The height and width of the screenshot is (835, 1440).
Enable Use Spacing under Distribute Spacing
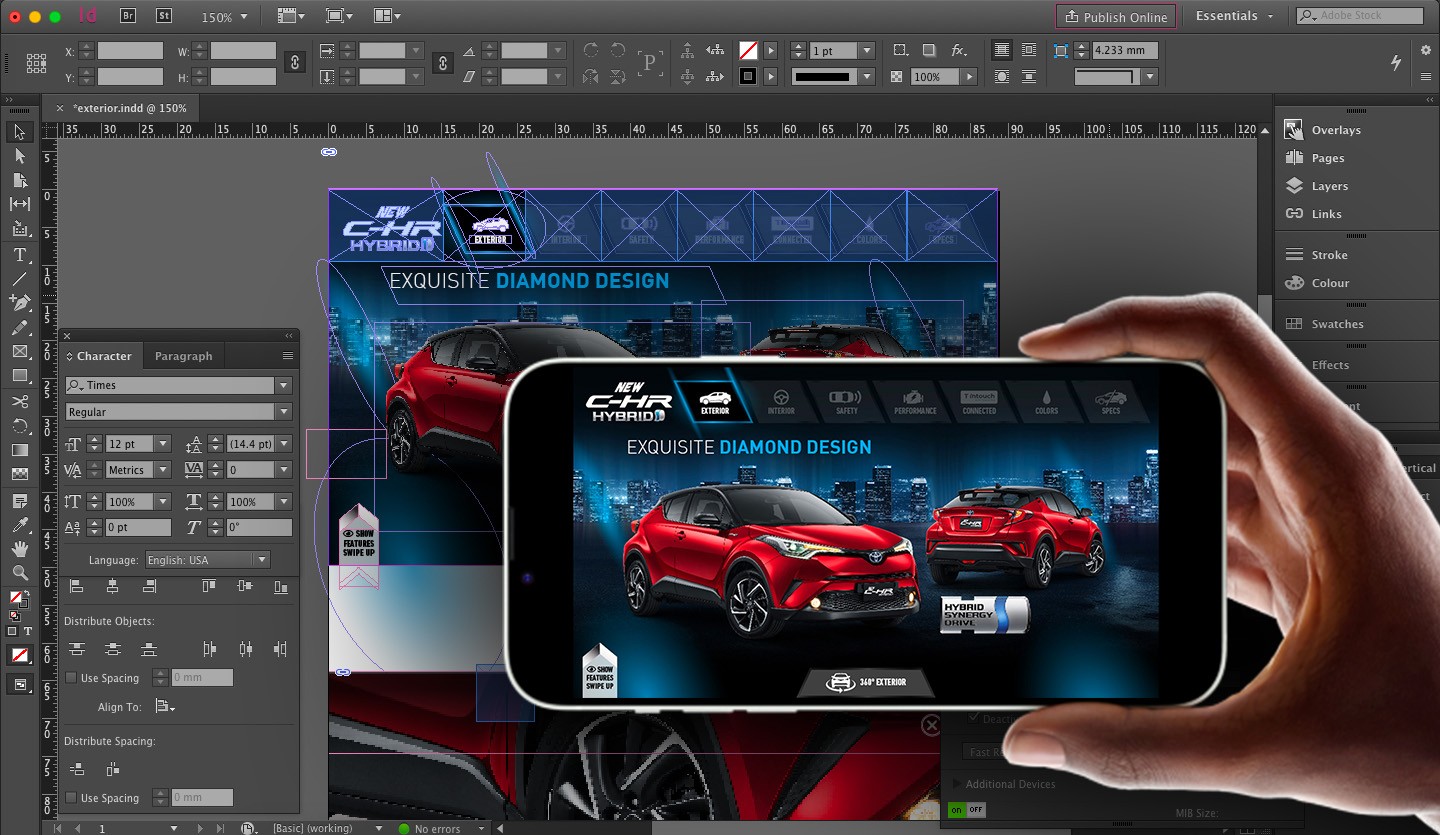click(x=71, y=798)
